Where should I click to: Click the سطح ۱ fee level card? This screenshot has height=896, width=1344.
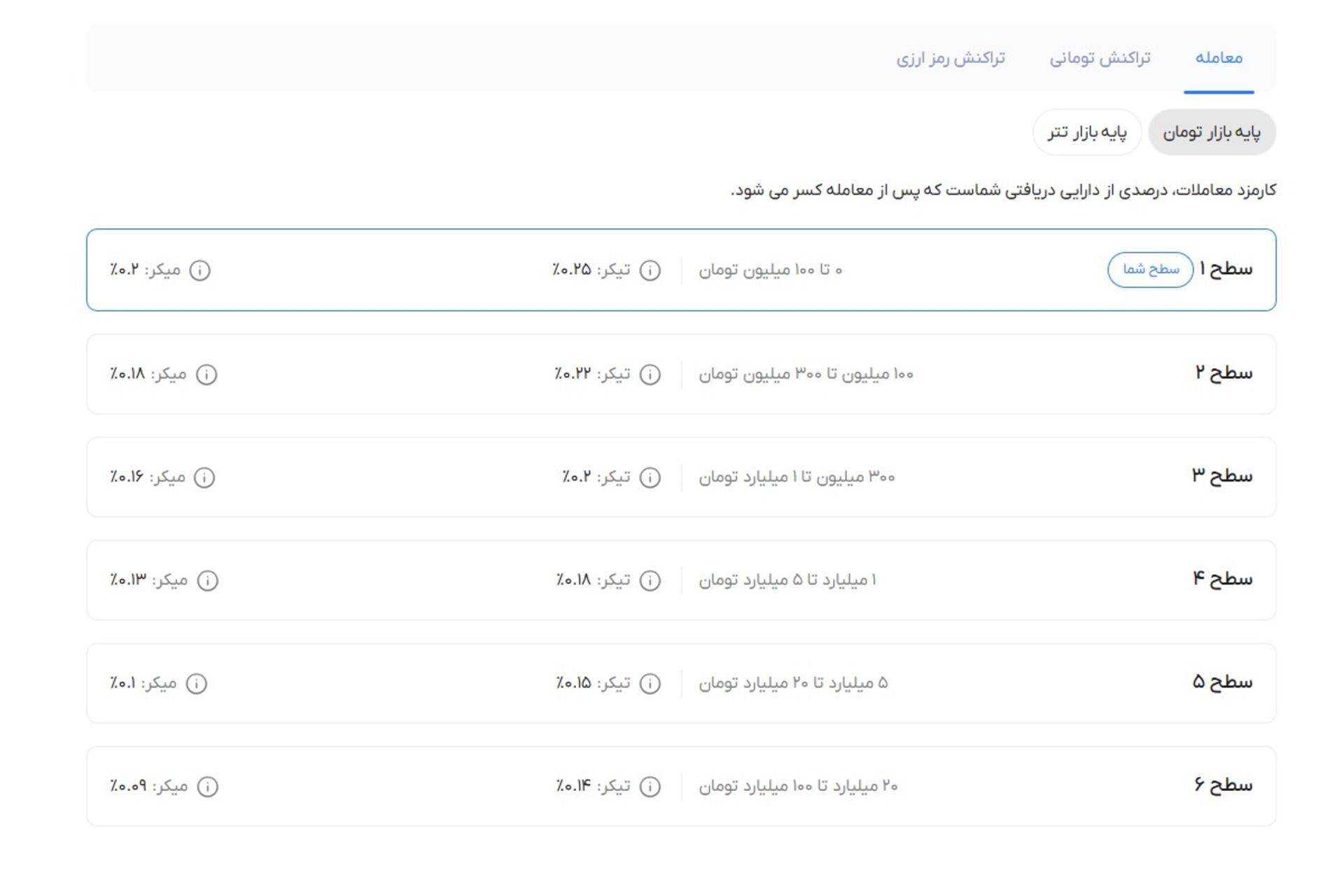pos(980,270)
